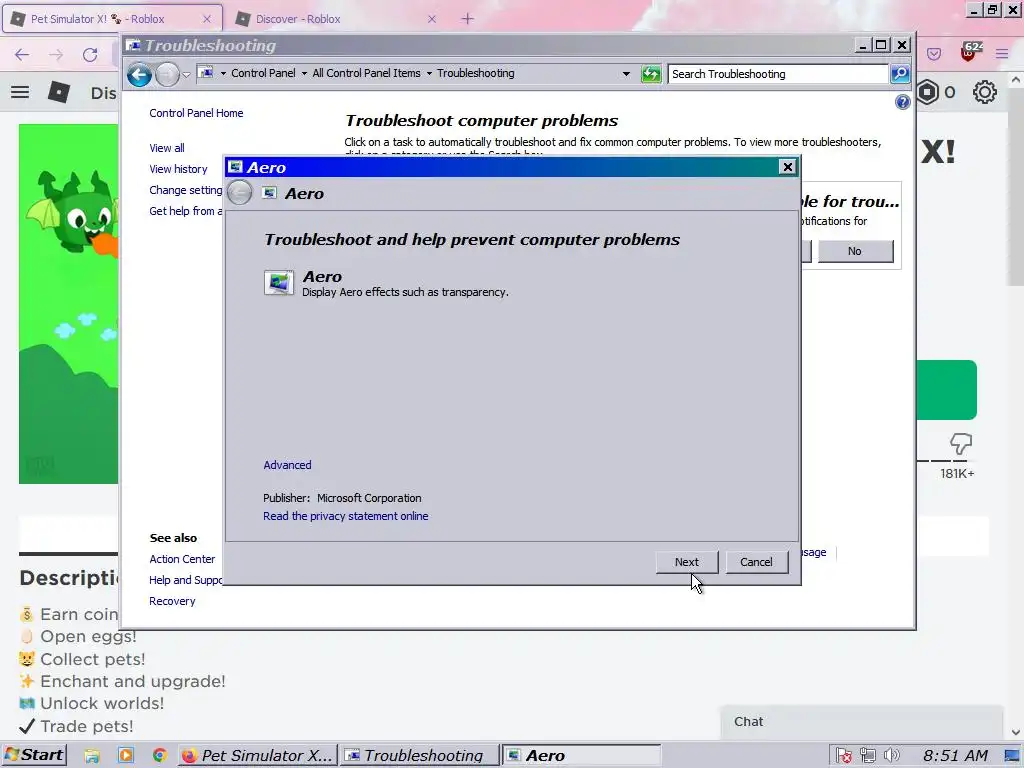
Task: Open the Pocket icon in browser toolbar
Action: pos(934,54)
